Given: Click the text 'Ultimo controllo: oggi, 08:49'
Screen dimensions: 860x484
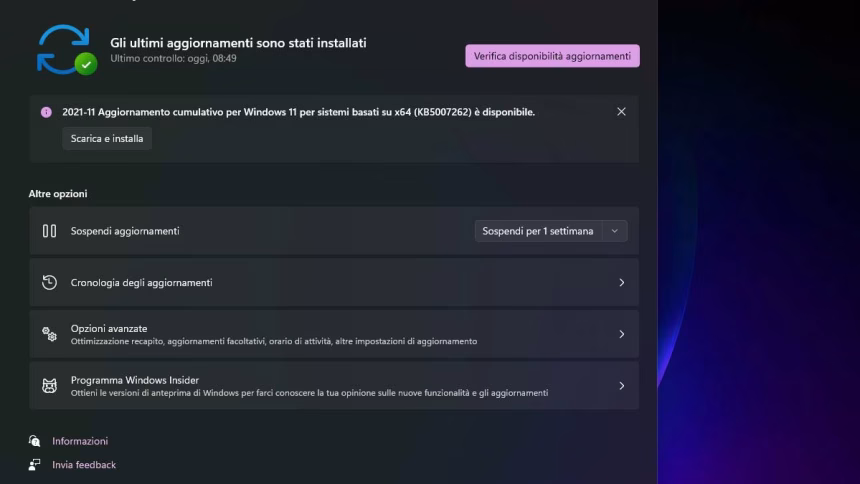Looking at the screenshot, I should 173,58.
